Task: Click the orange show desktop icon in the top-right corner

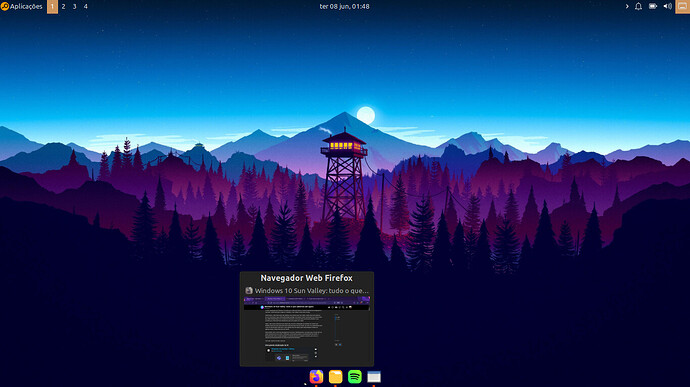Action: pyautogui.click(x=683, y=7)
